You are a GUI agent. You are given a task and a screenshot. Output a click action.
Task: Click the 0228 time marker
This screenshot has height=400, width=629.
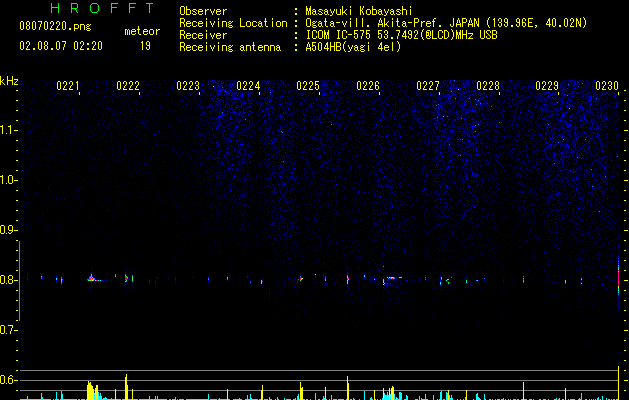click(x=488, y=86)
